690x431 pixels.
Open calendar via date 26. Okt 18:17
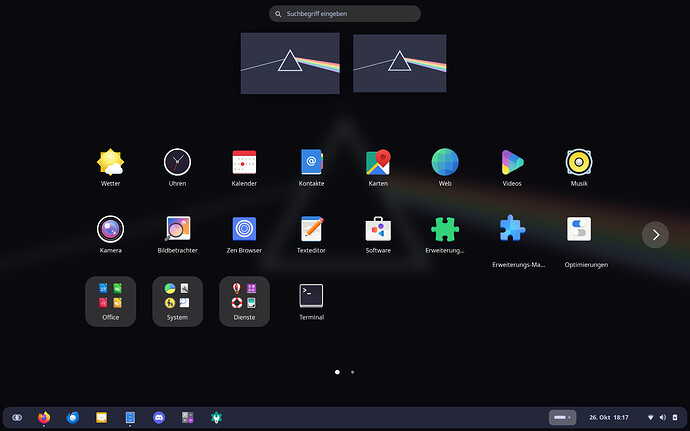tap(609, 417)
